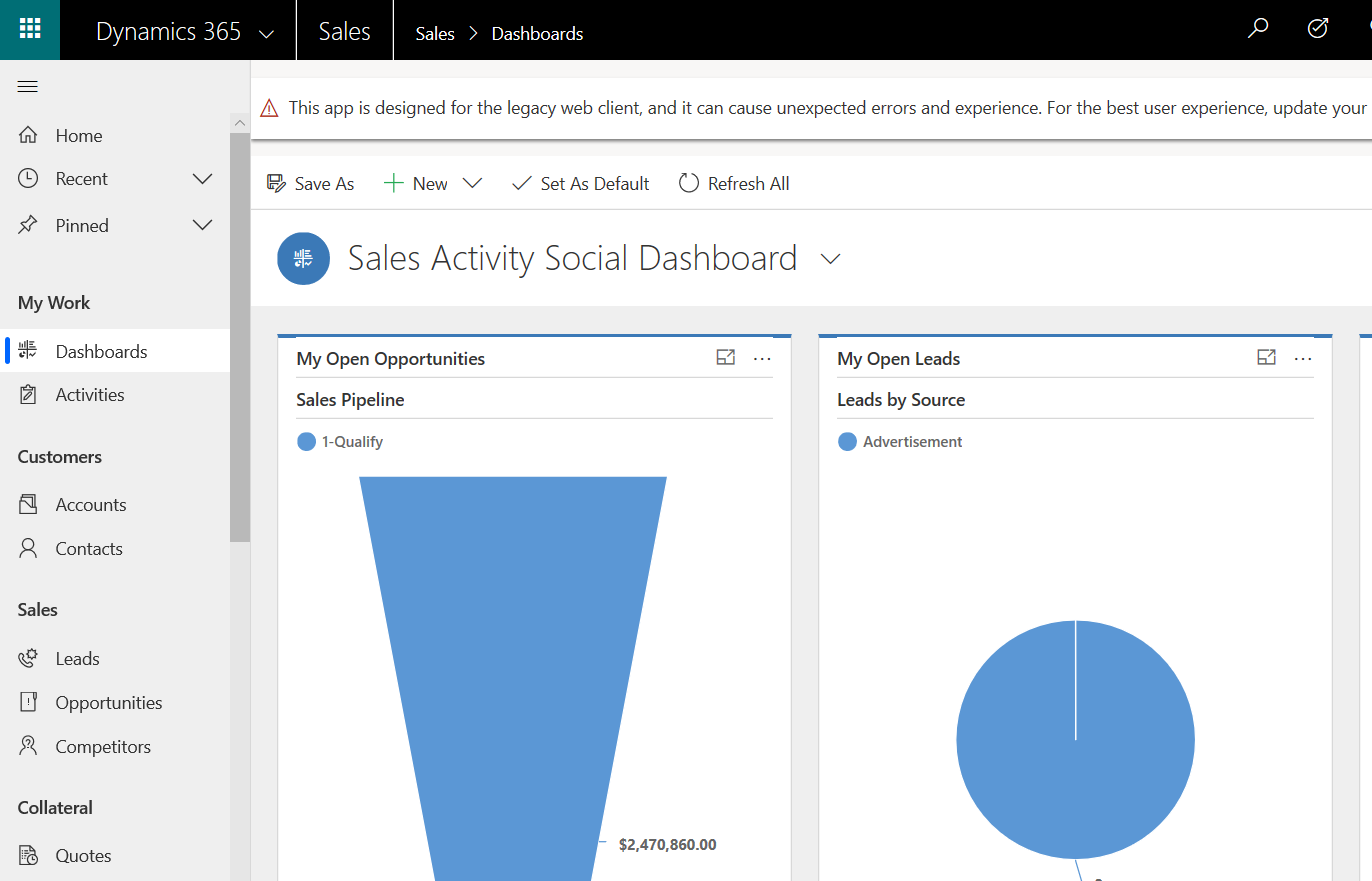Collapse the site map with the hamburger icon

point(27,86)
